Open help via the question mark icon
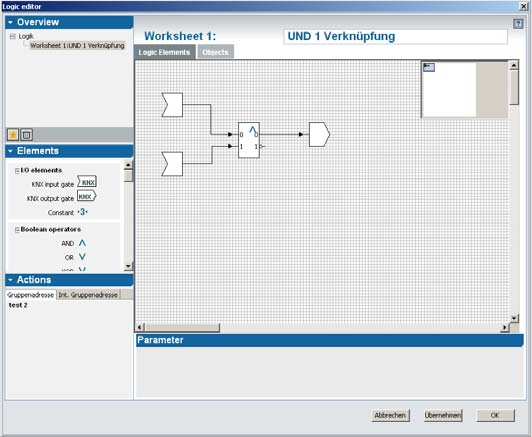This screenshot has width=532, height=437. (x=518, y=24)
